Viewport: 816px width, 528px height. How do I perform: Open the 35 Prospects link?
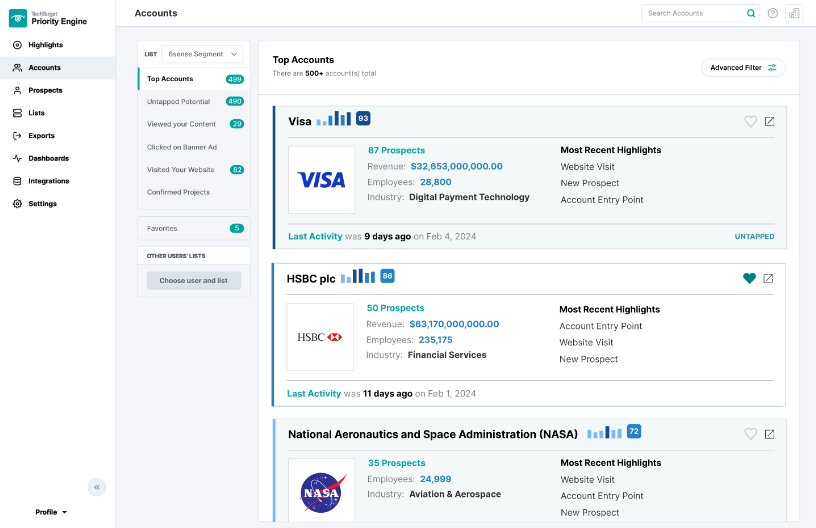[397, 463]
